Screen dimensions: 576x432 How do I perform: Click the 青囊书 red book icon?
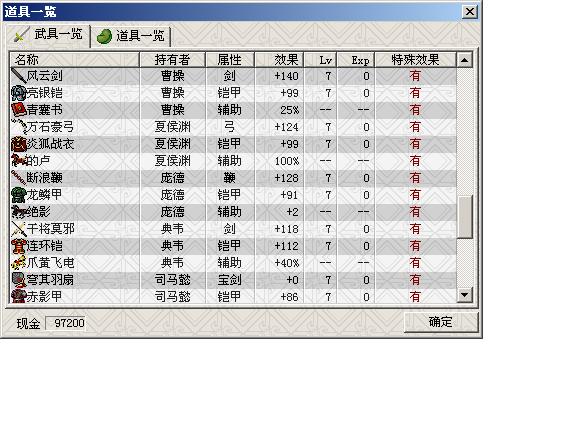[18, 110]
